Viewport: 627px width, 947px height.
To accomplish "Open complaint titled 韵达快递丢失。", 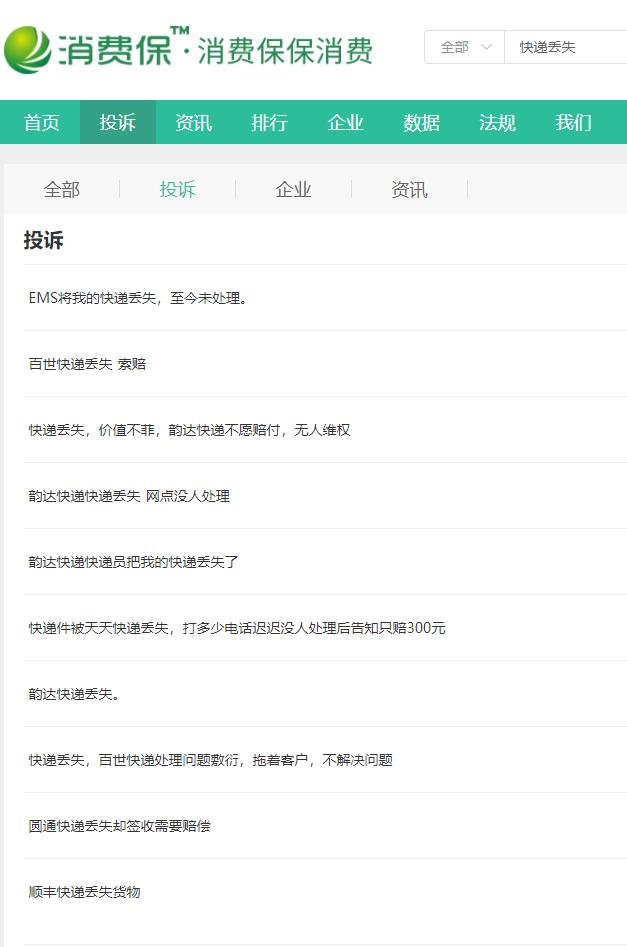I will tap(74, 695).
